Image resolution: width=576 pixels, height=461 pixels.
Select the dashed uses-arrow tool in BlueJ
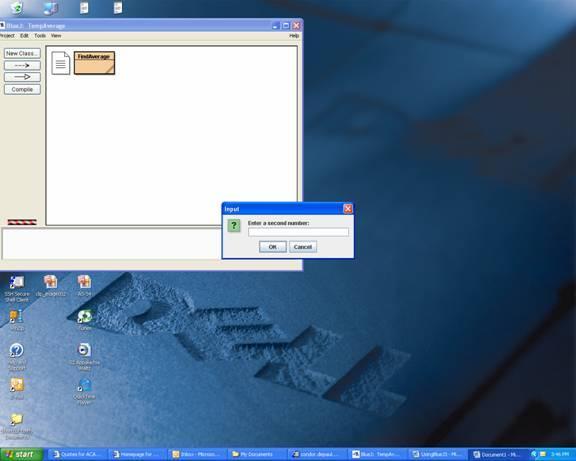[x=22, y=65]
